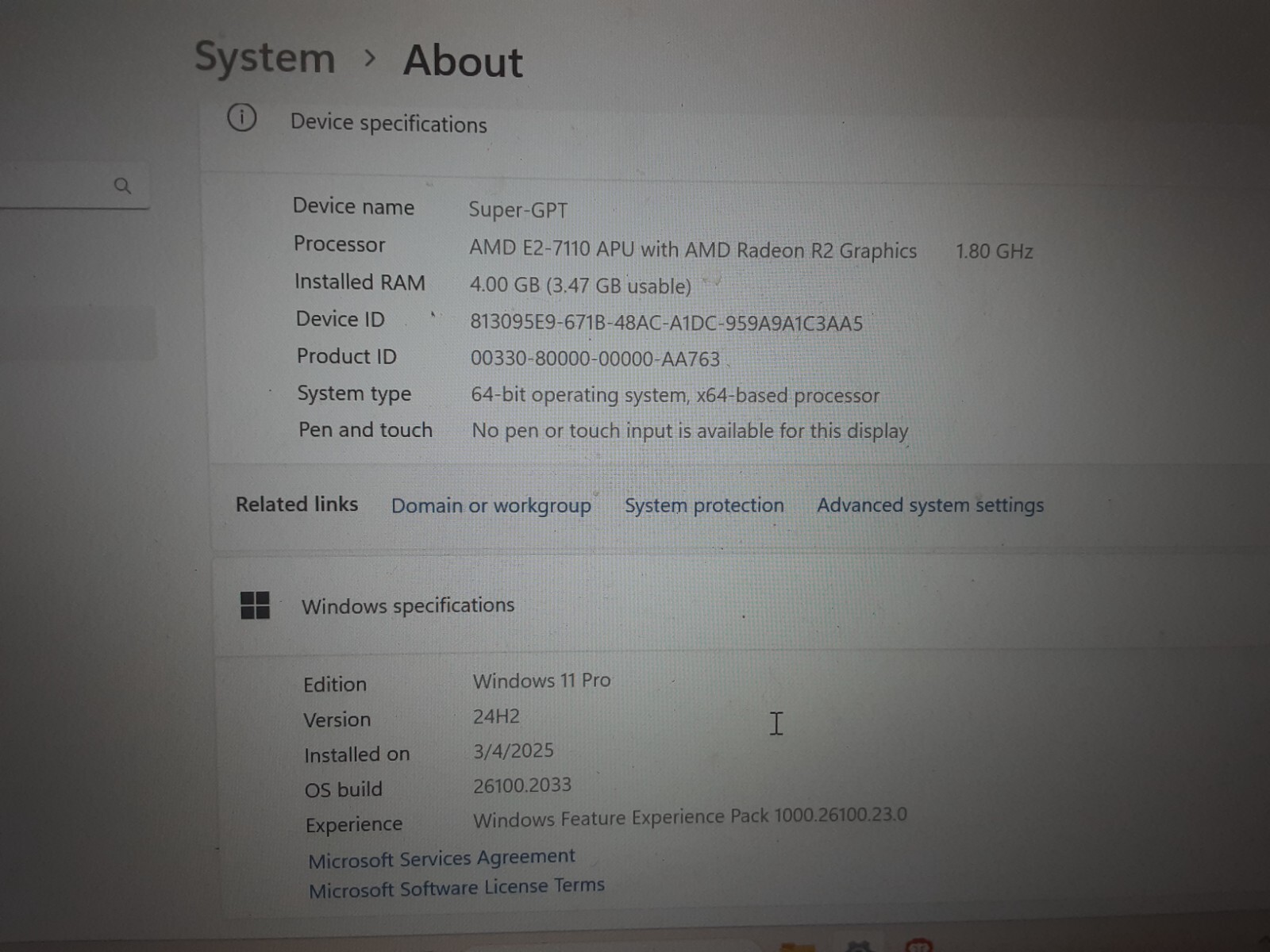The height and width of the screenshot is (952, 1270).
Task: Click the Installed RAM label
Action: pyautogui.click(x=360, y=282)
